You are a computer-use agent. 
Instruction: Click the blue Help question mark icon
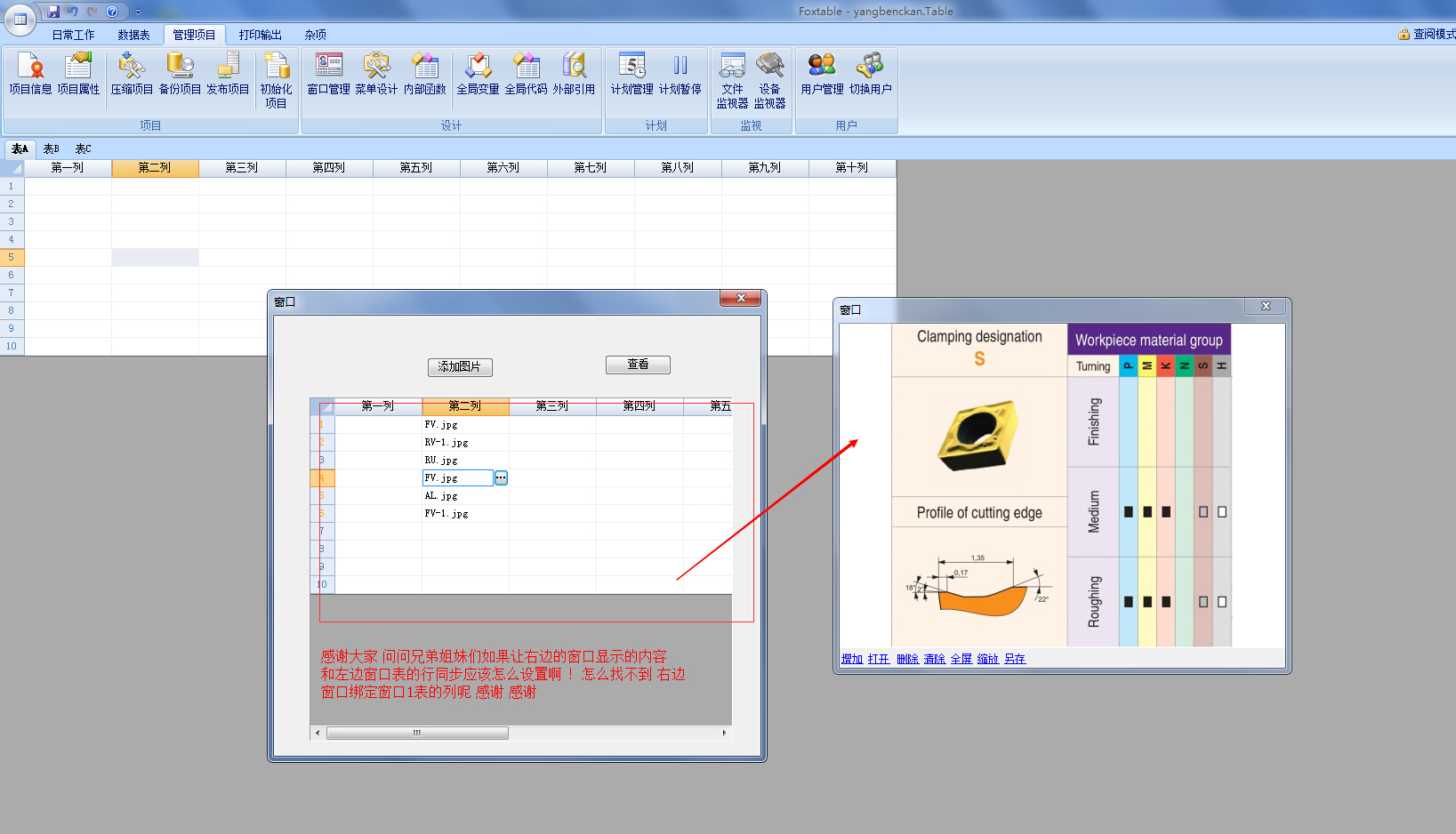pos(112,12)
